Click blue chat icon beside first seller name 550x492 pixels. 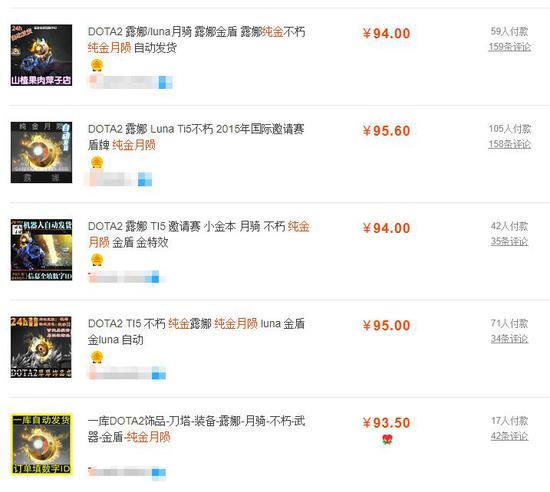coord(165,82)
